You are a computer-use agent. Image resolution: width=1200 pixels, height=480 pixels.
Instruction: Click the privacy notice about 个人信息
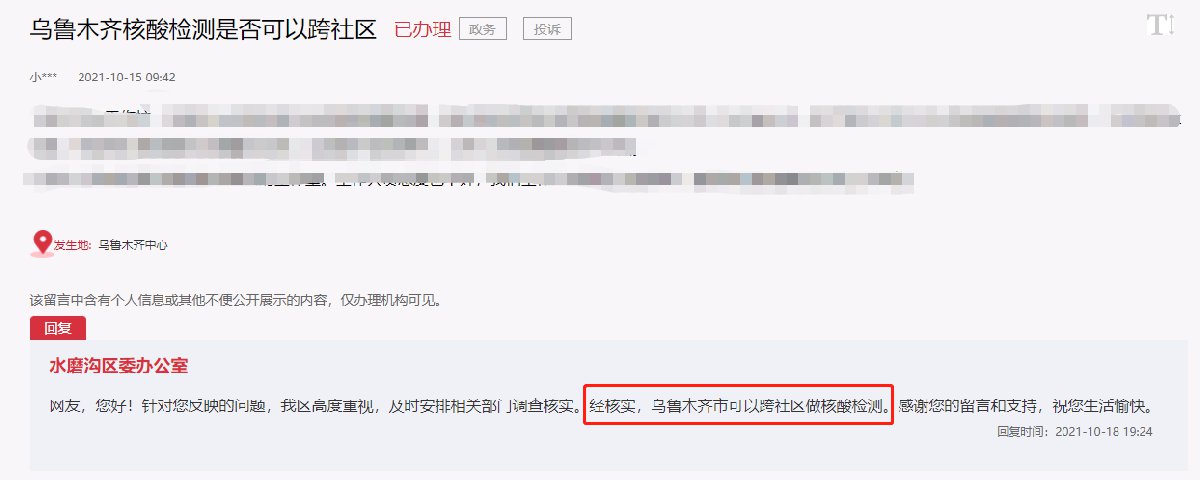[235, 299]
